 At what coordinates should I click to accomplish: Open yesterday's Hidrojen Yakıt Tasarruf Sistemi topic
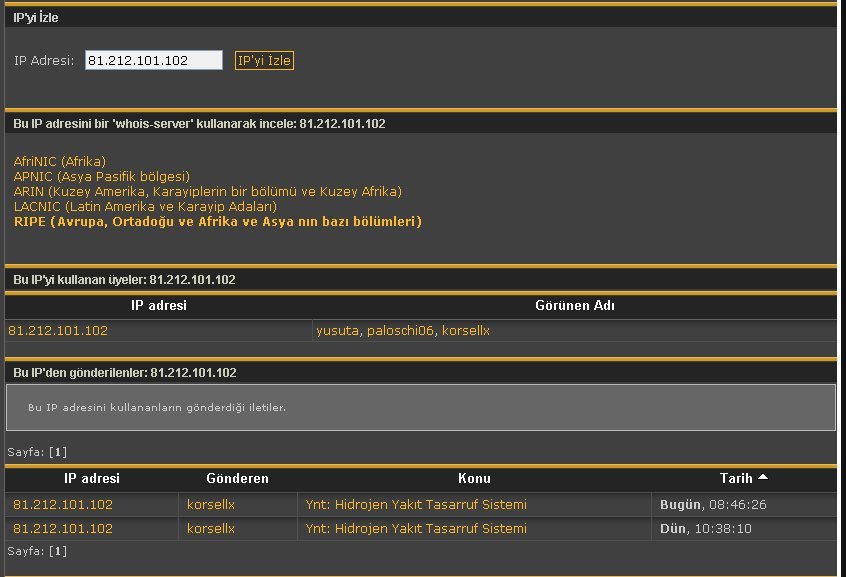(416, 529)
